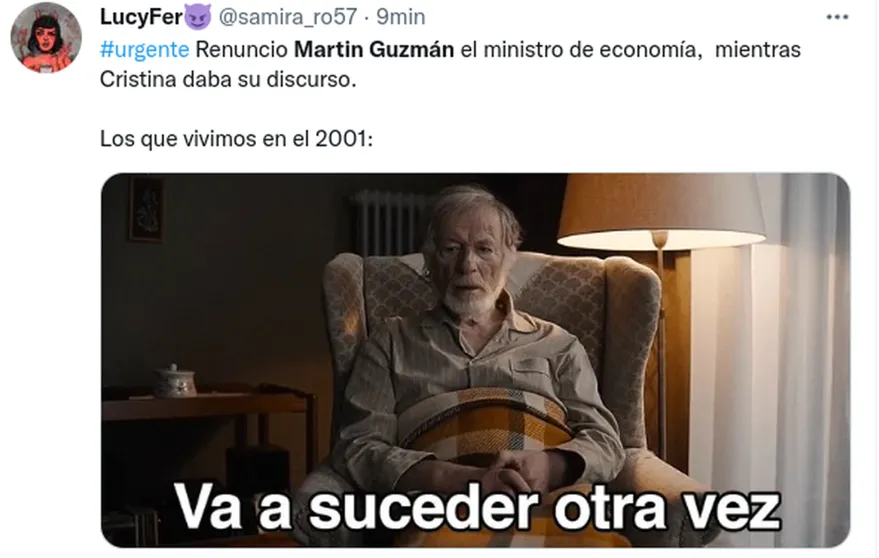Click the sugar bowl on the side table
Screen dimensions: 879x558
click(175, 381)
